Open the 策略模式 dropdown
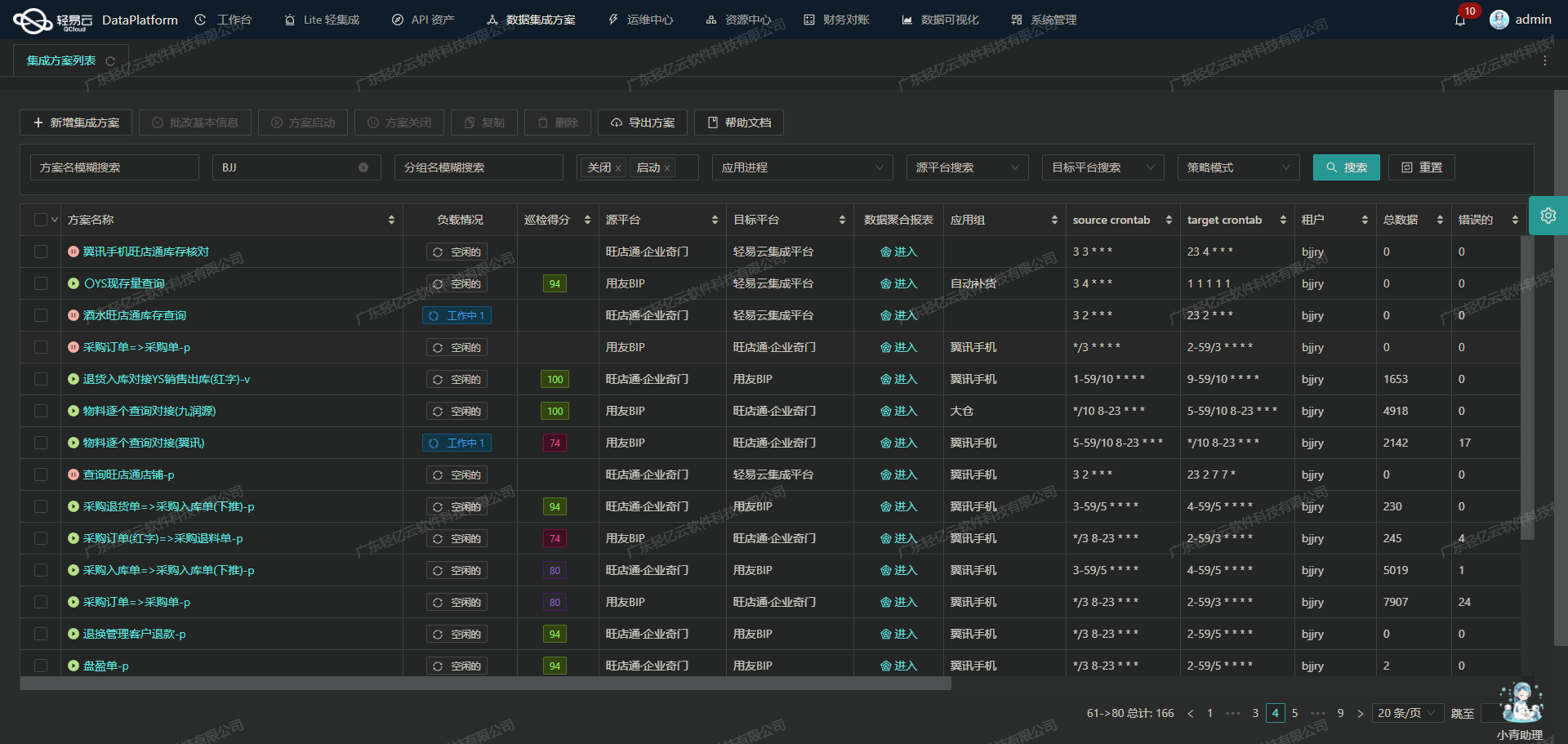1568x744 pixels. click(x=1238, y=167)
